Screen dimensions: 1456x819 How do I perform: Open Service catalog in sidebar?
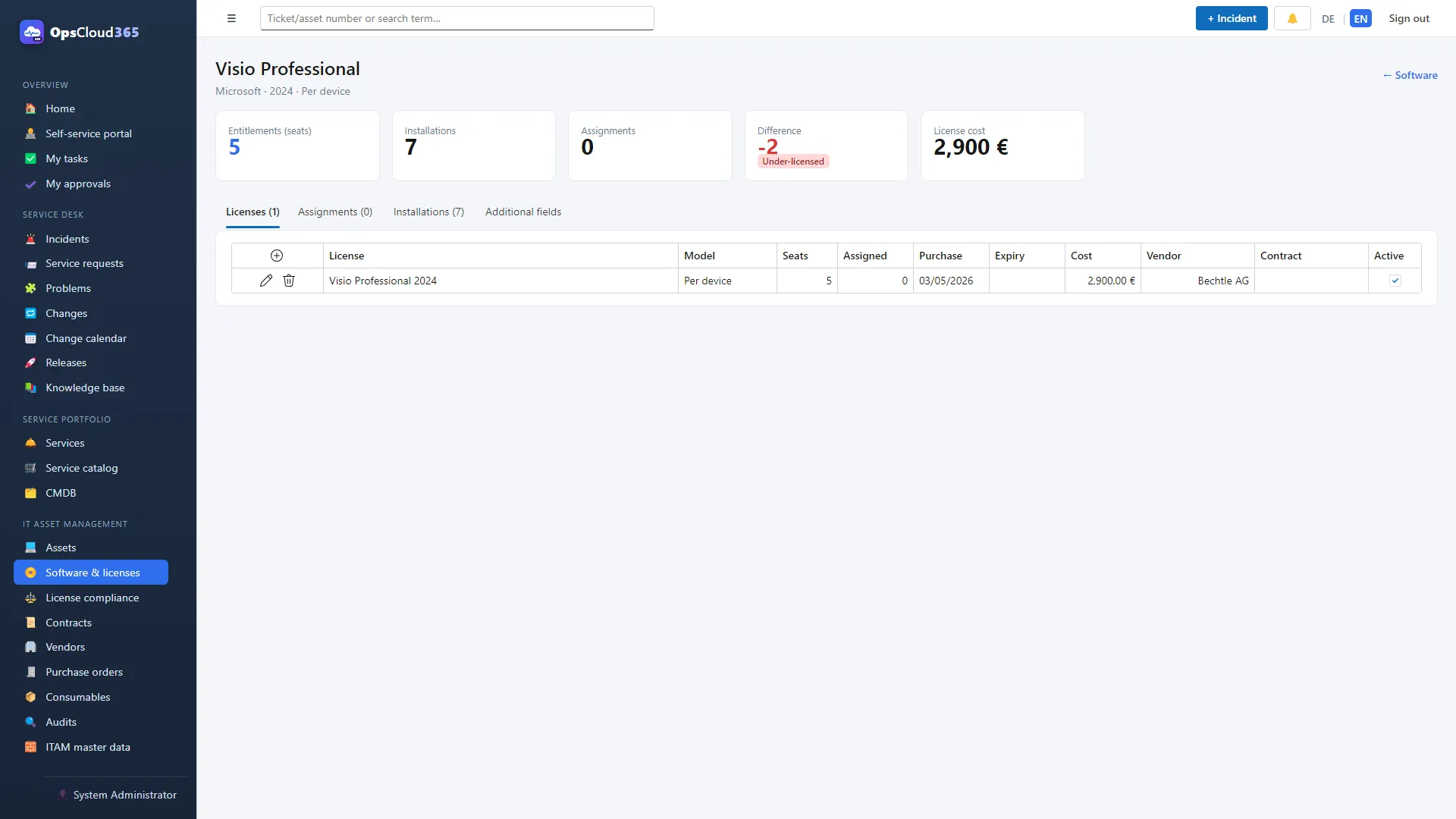point(91,468)
